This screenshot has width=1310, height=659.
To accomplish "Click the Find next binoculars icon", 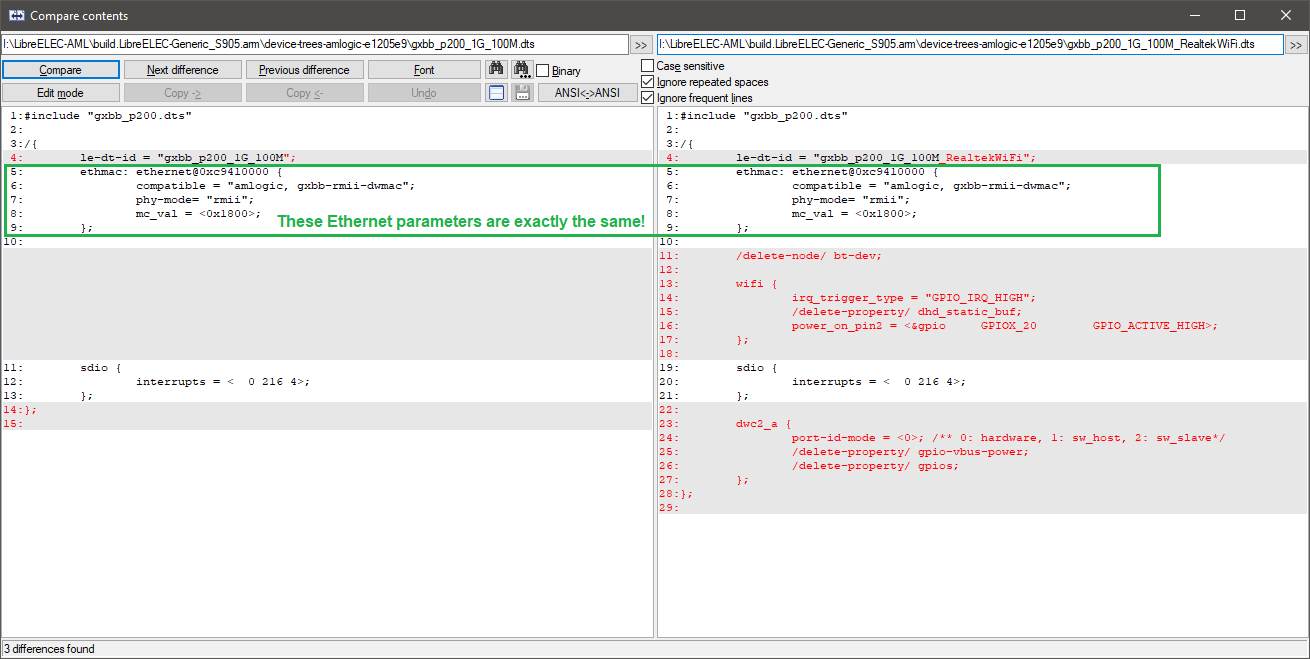I will click(522, 70).
